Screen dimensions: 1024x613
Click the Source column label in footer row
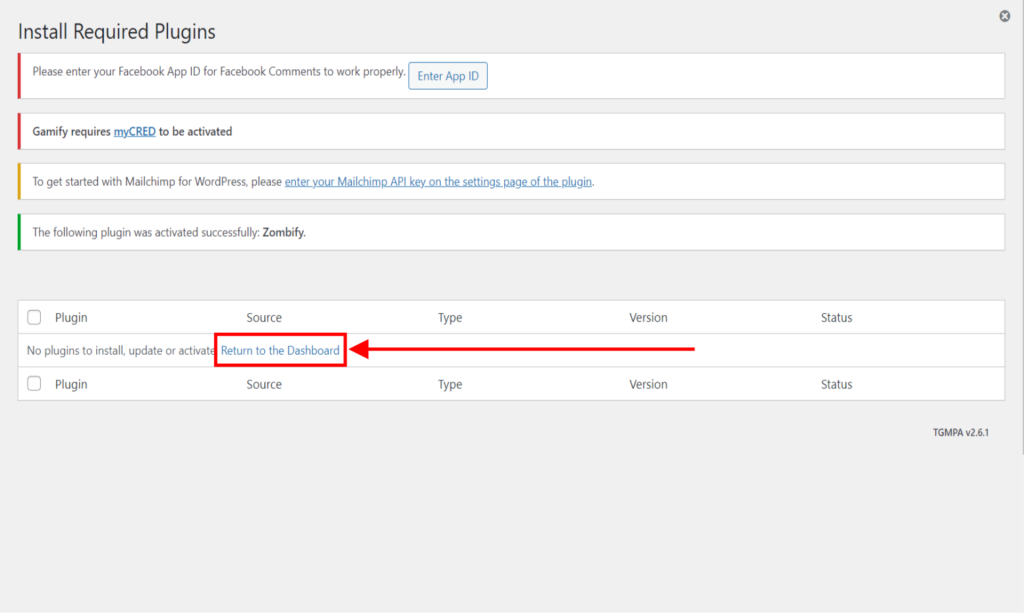coord(264,384)
